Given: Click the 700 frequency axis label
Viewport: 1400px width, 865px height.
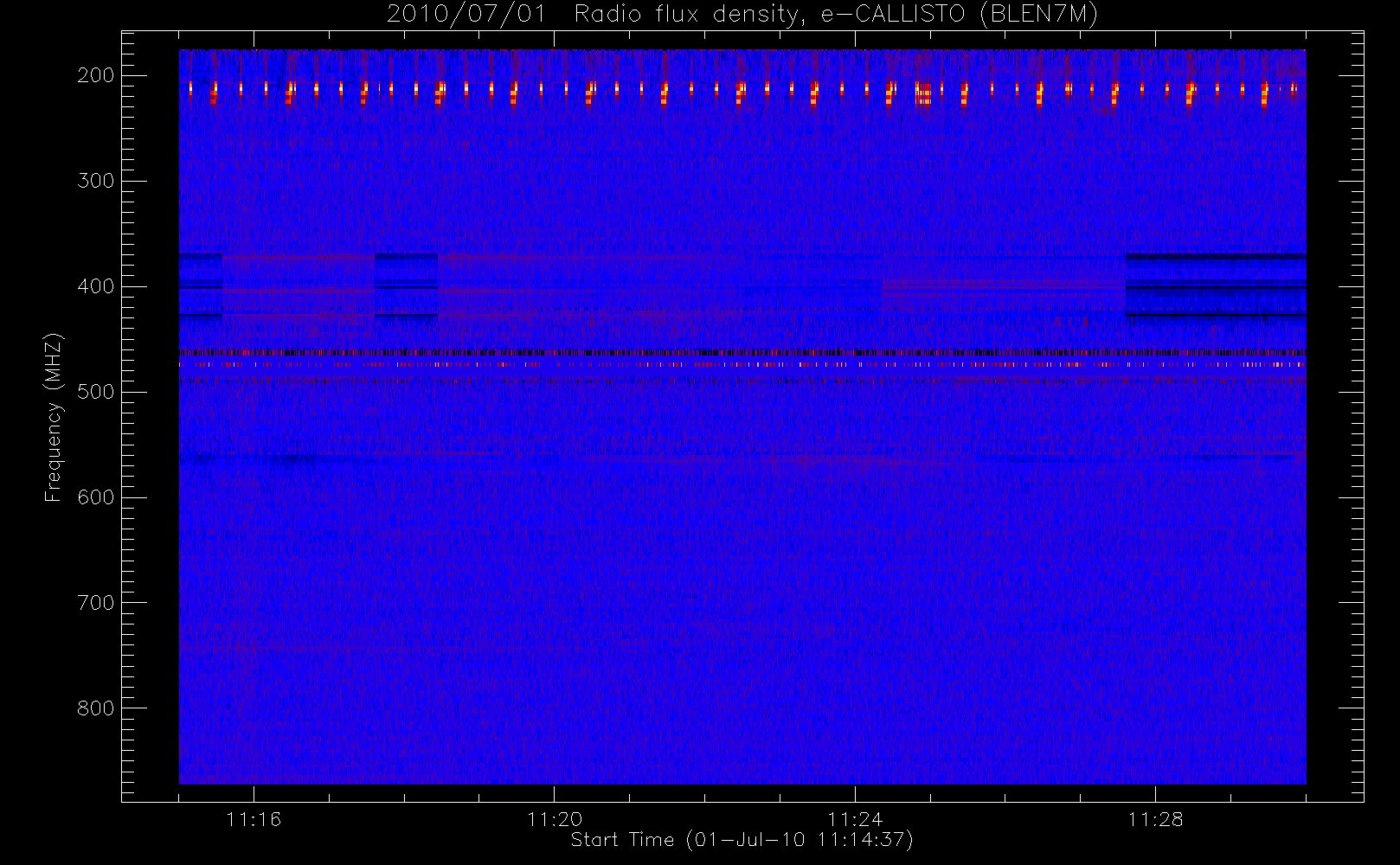Looking at the screenshot, I should pos(96,603).
